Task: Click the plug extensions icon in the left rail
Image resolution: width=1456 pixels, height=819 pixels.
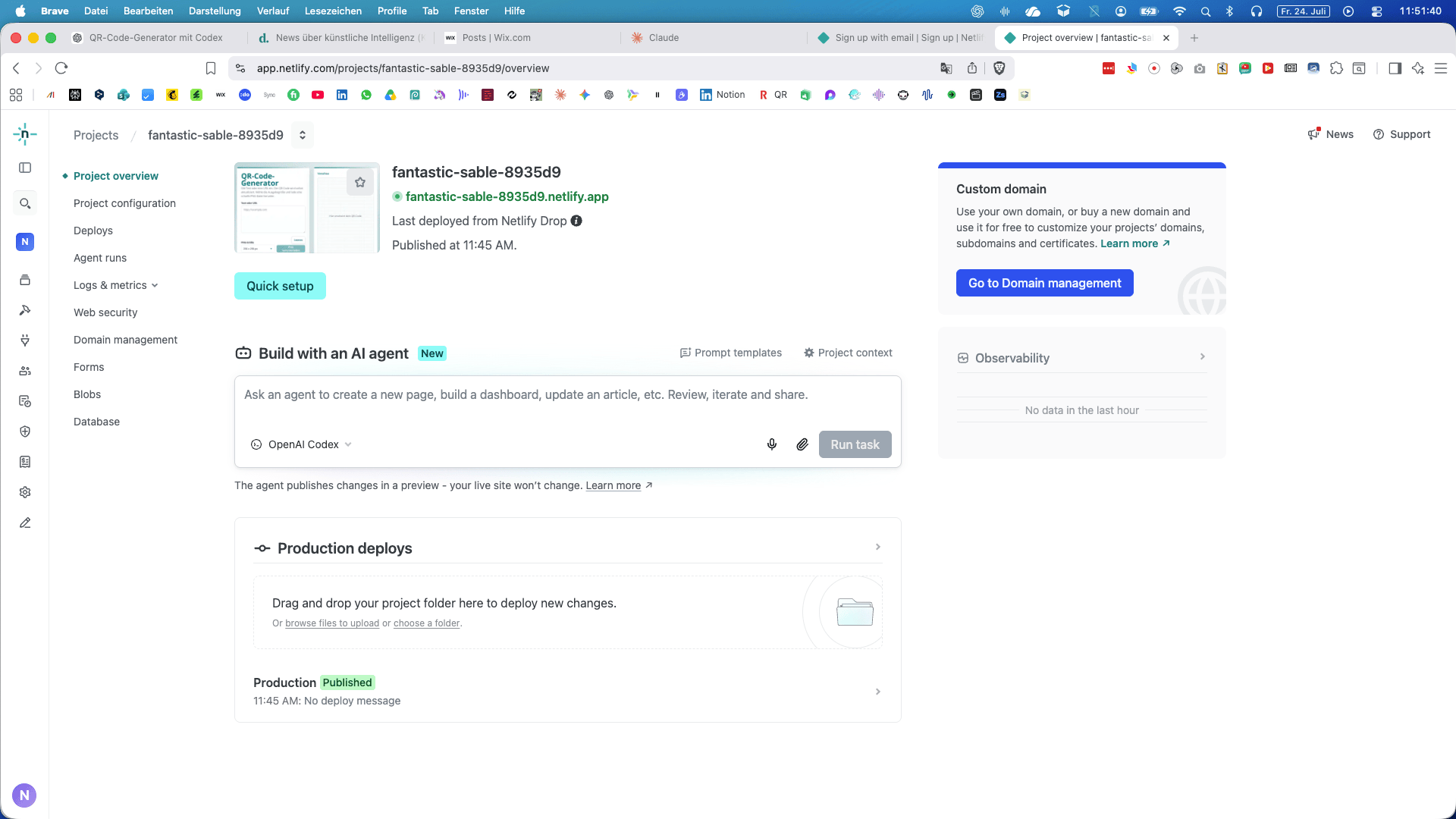Action: coord(25,340)
